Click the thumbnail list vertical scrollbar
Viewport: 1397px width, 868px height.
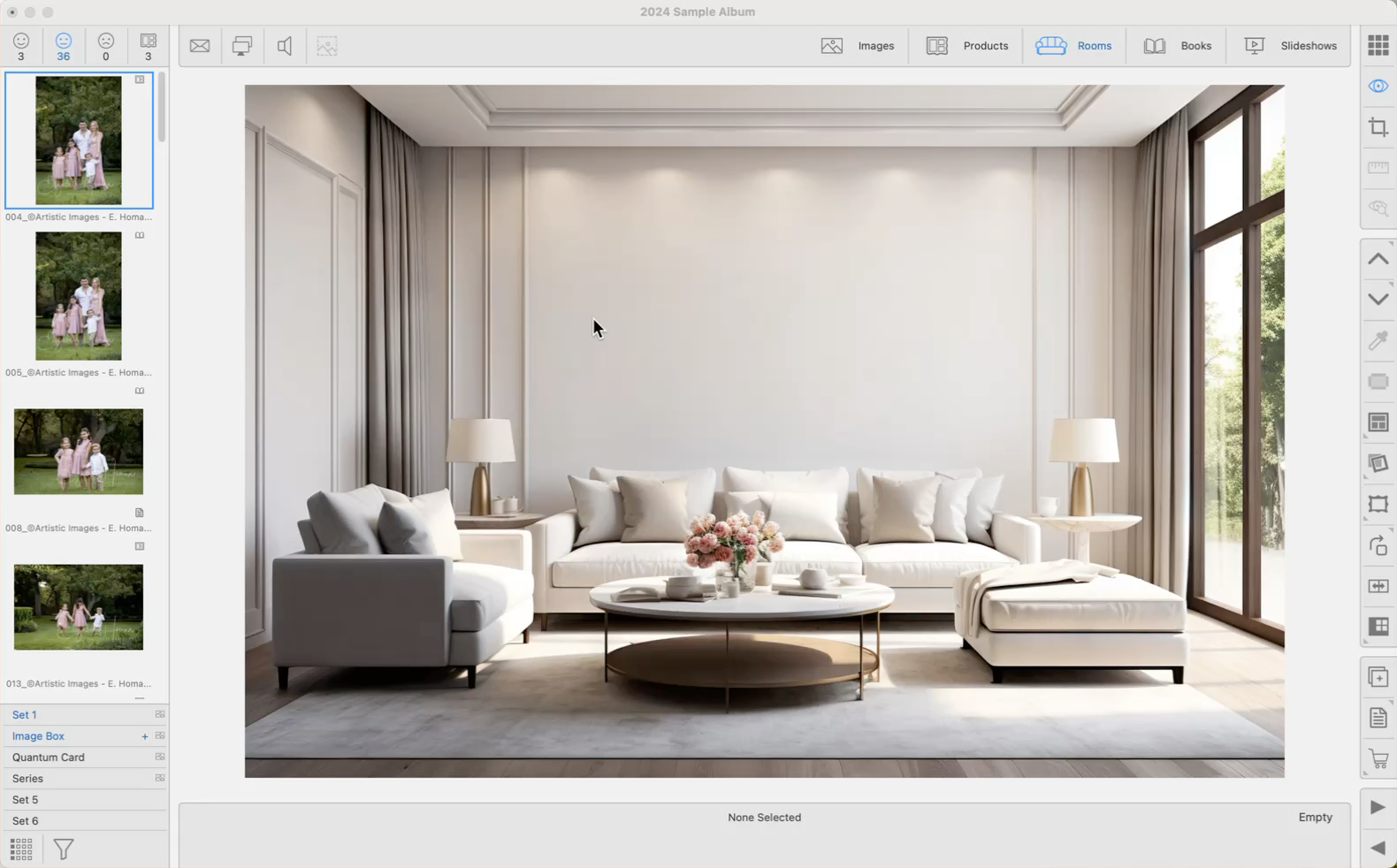coord(162,108)
